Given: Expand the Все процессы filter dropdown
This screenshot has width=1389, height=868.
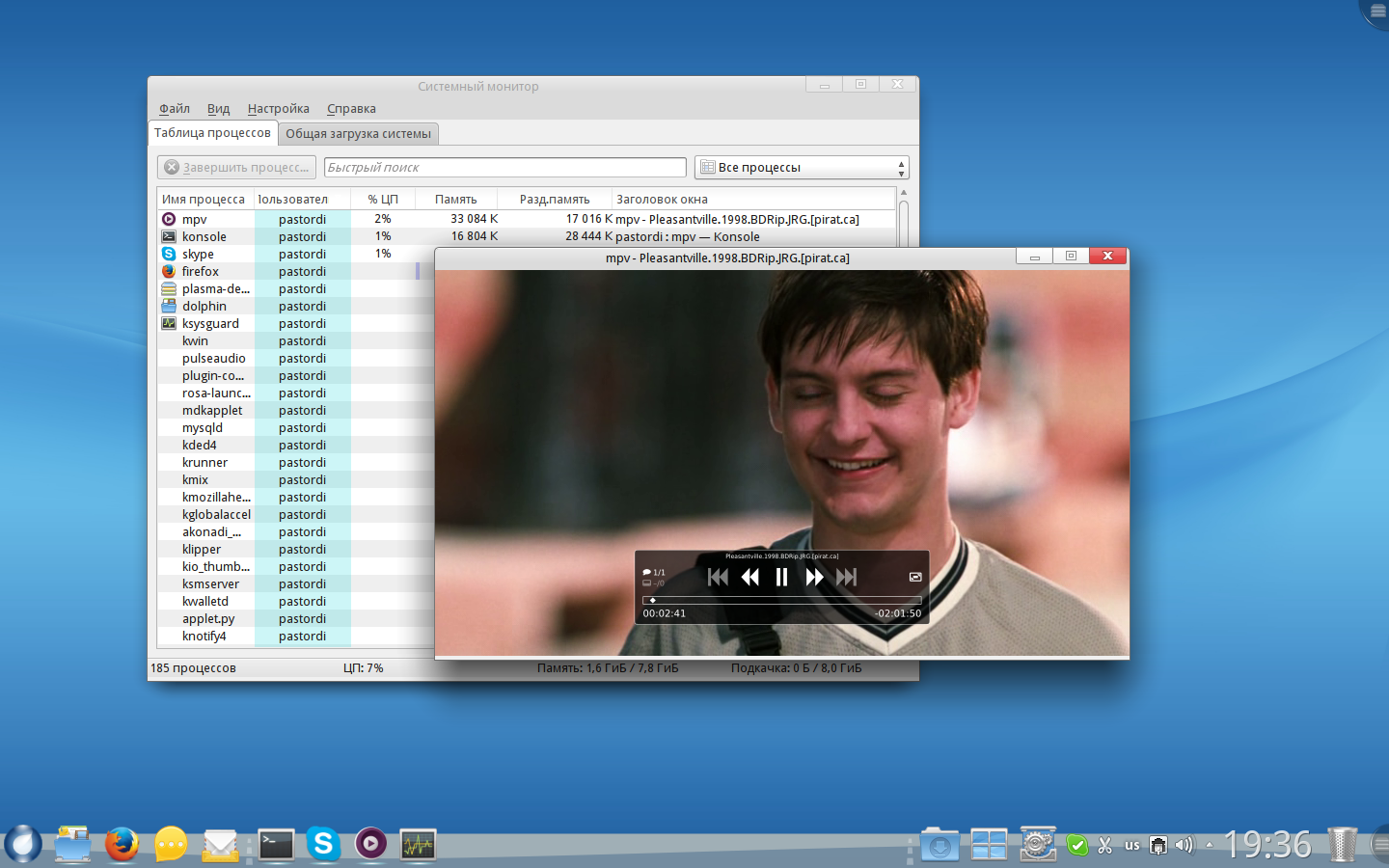Looking at the screenshot, I should (802, 168).
